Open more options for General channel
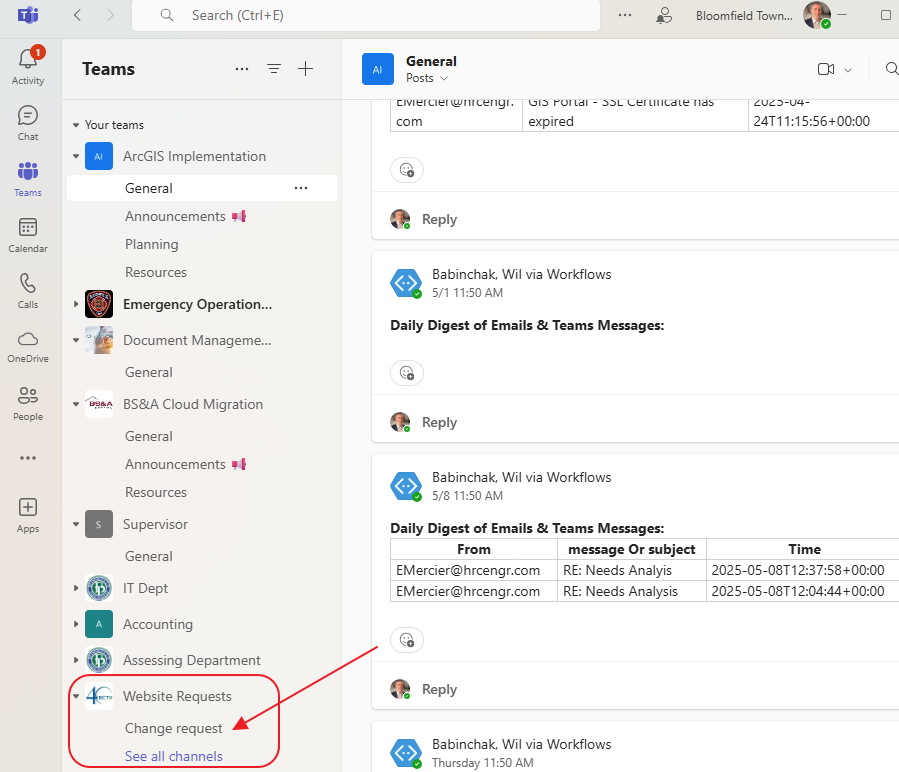 pos(301,188)
